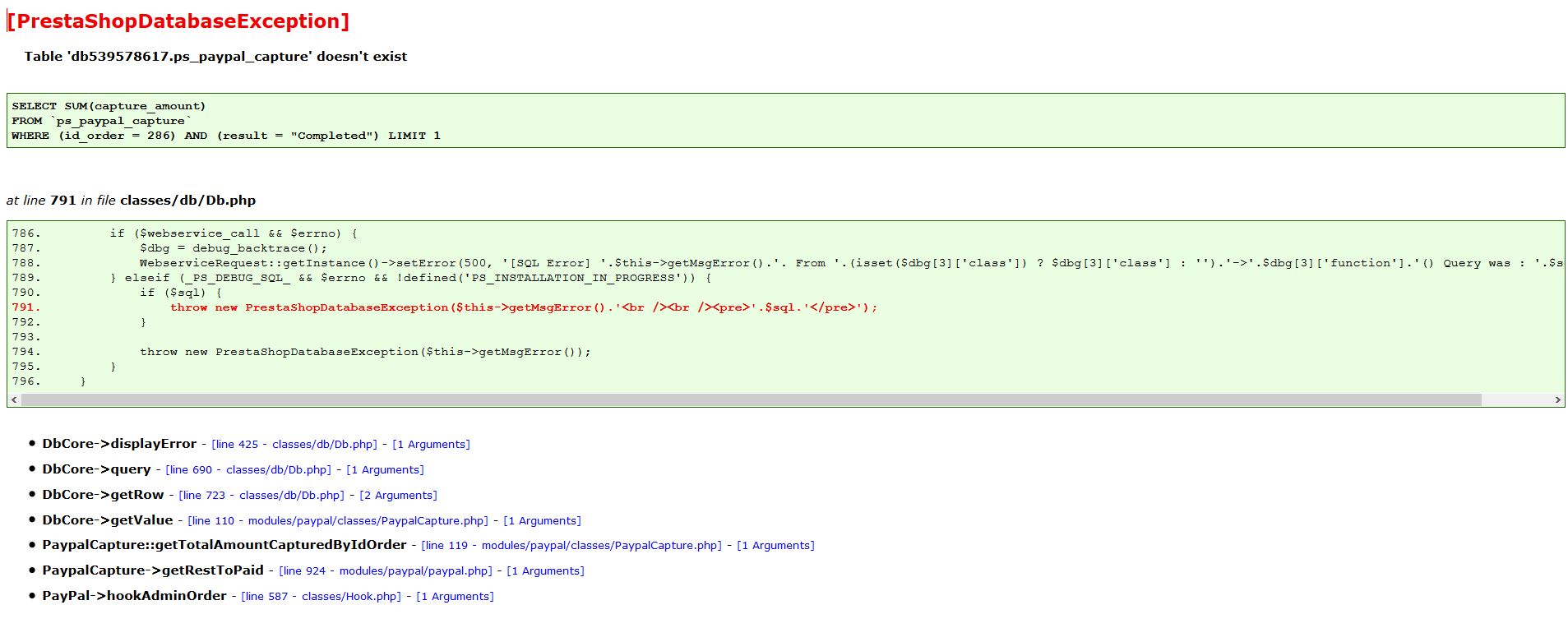Open the line 924 modules/paypal/paypal.php link
The height and width of the screenshot is (628, 1568).
tap(386, 571)
